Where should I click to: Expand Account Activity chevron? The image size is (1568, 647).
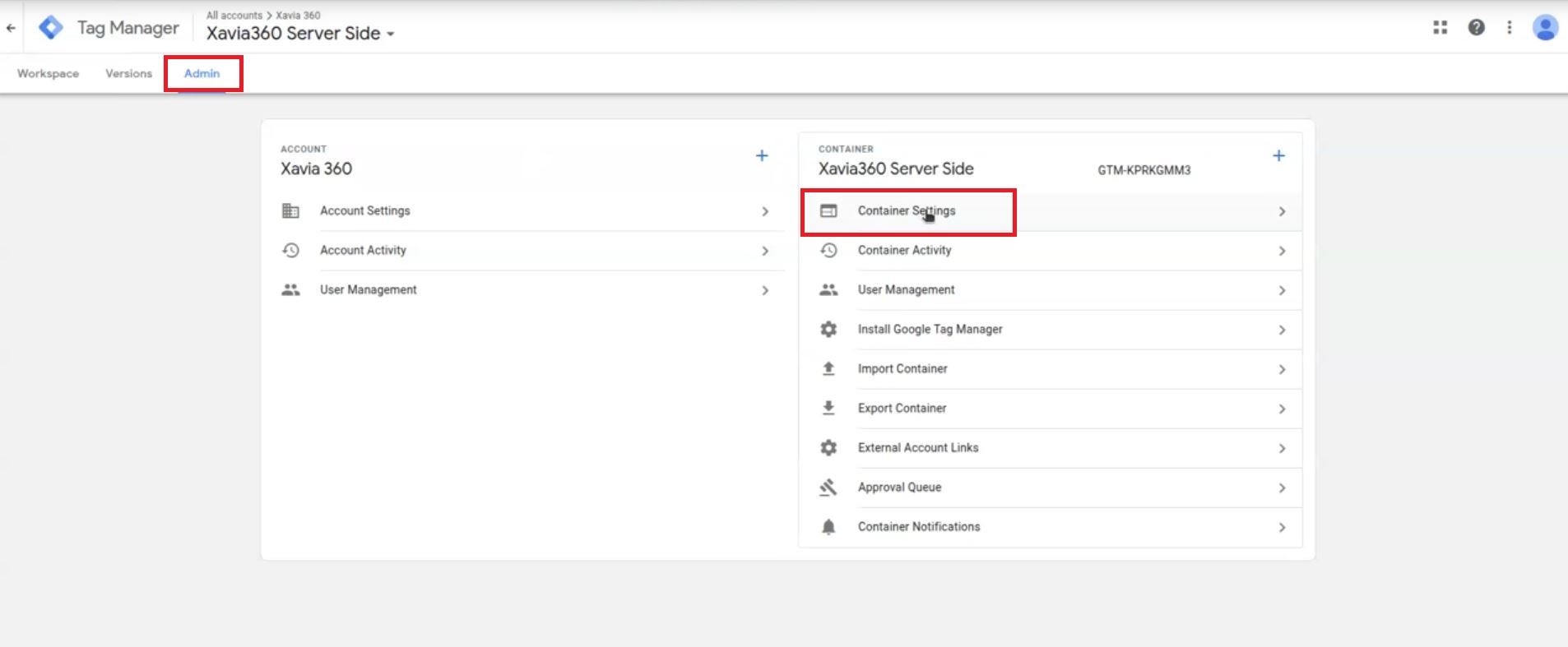pyautogui.click(x=765, y=251)
